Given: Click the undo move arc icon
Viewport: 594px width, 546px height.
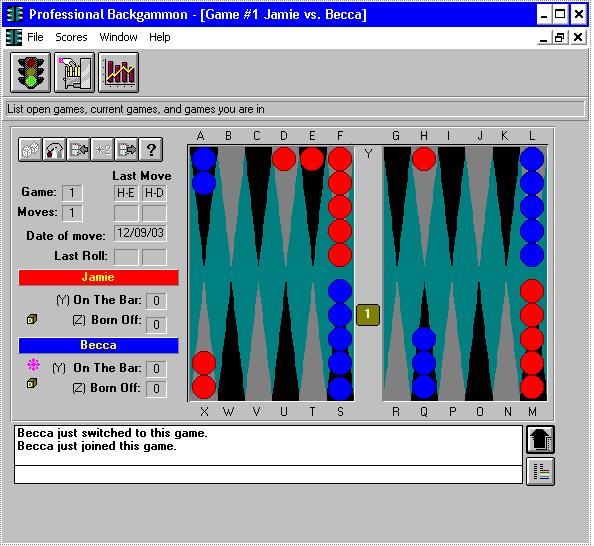Looking at the screenshot, I should tap(55, 150).
